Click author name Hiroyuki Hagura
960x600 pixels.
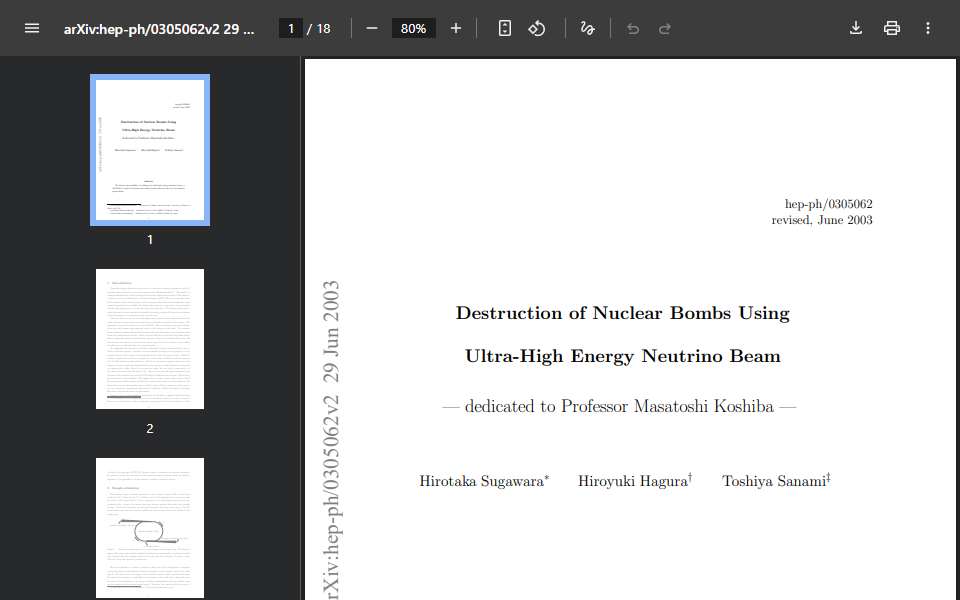click(x=635, y=481)
